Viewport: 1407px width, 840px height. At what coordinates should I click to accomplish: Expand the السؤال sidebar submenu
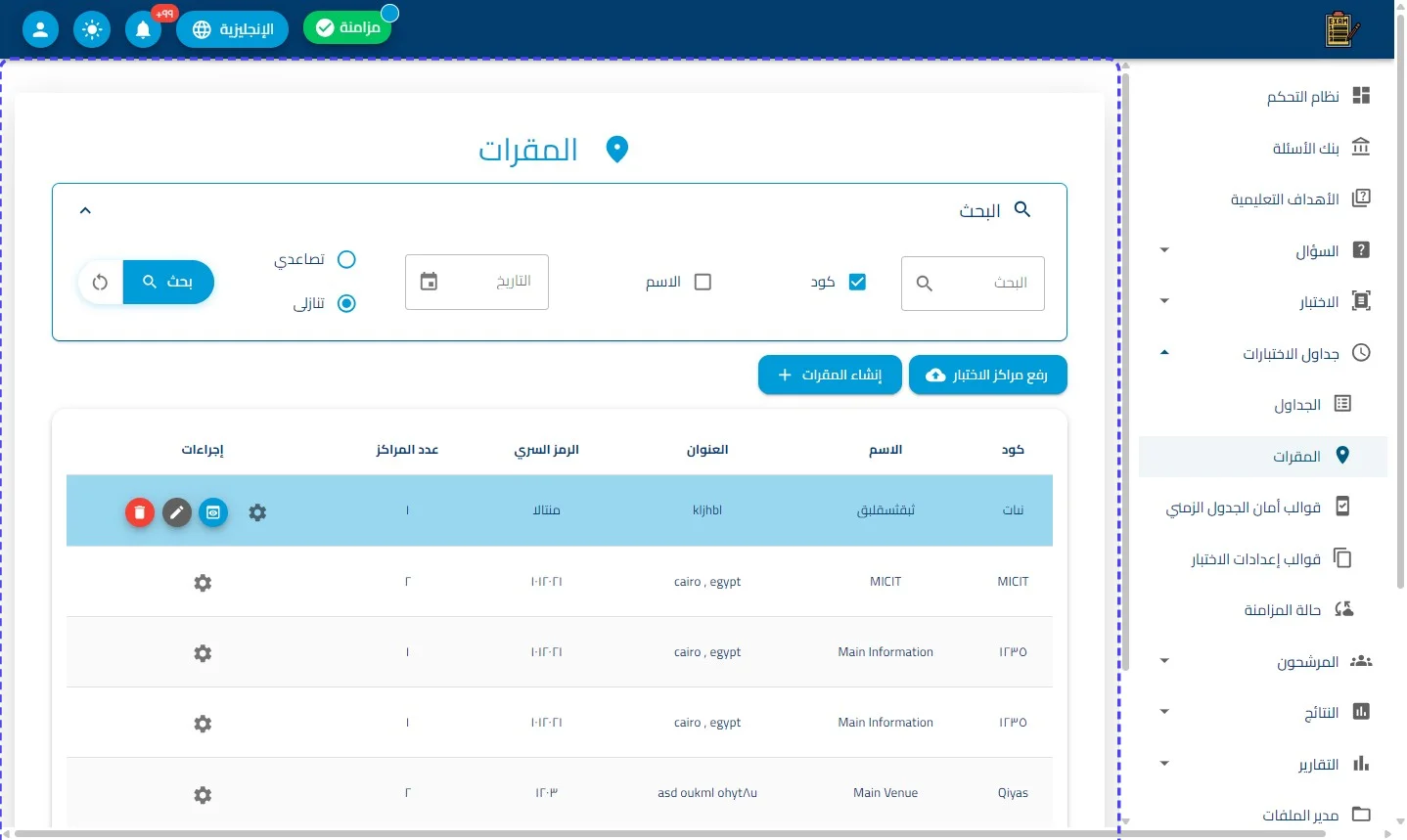(x=1164, y=250)
